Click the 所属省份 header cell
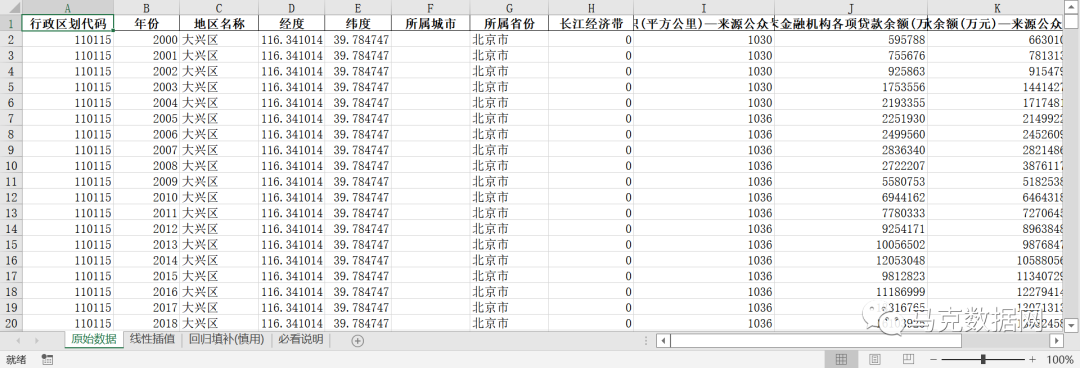The width and height of the screenshot is (1080, 368). (x=509, y=23)
